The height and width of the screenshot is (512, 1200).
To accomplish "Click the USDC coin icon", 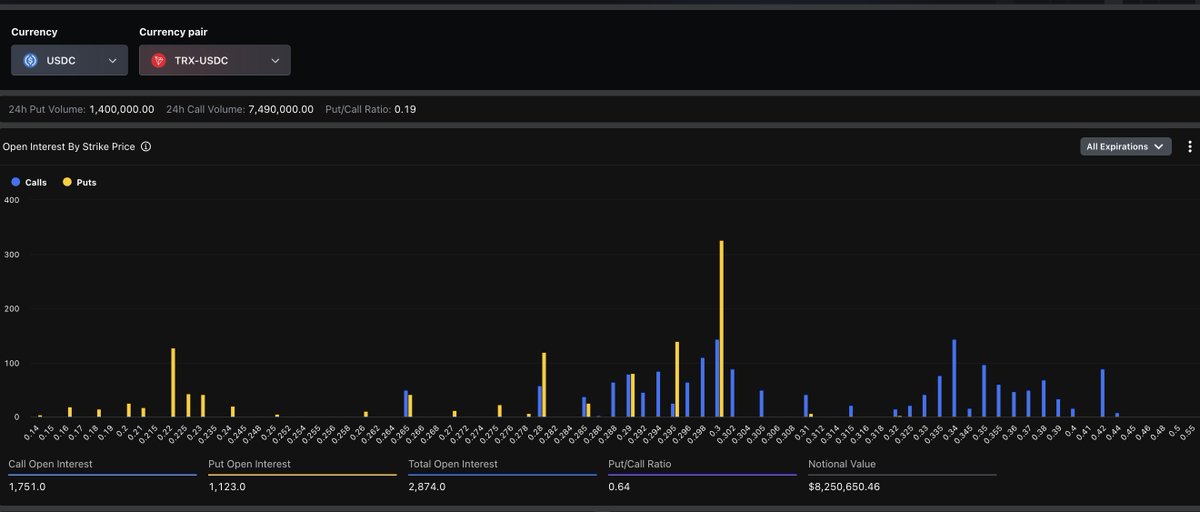I will (30, 61).
